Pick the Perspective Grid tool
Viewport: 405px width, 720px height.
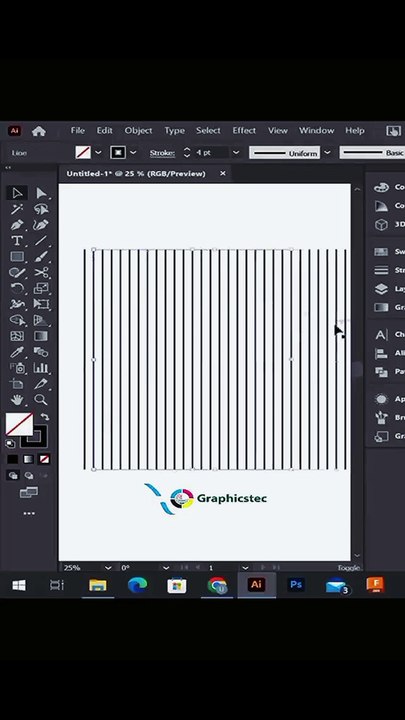[41, 320]
